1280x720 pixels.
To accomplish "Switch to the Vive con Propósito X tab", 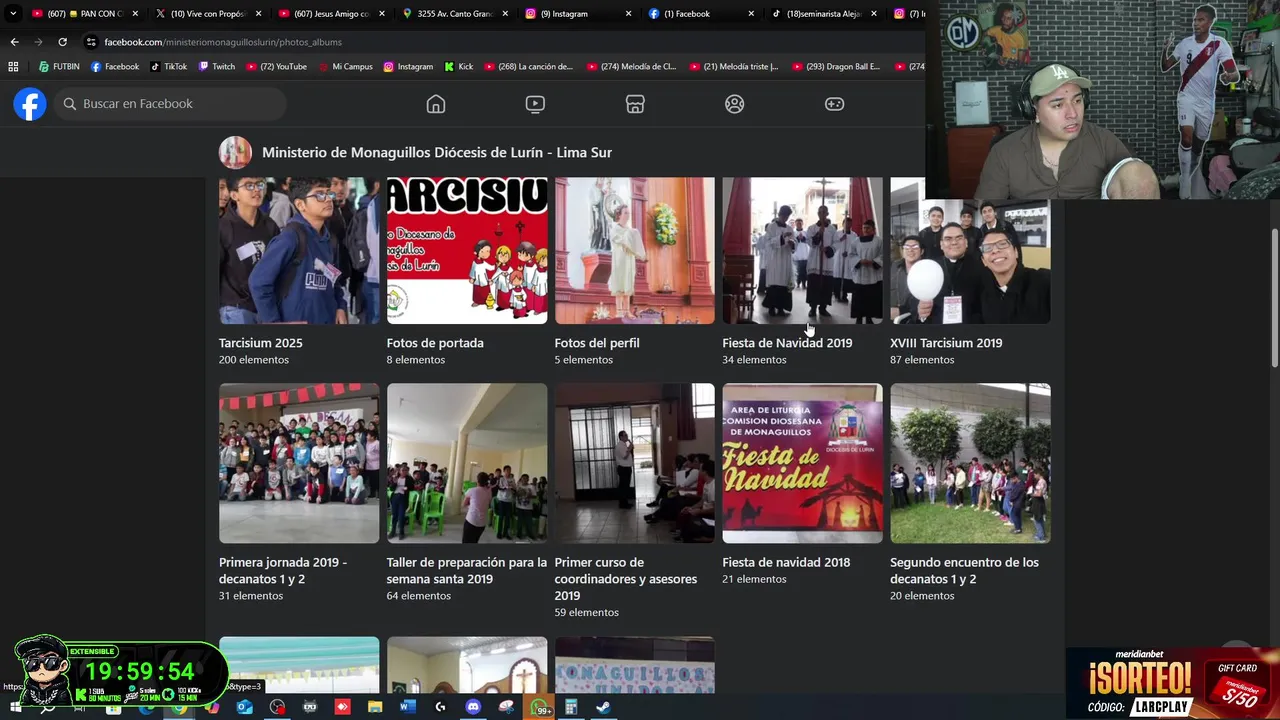I will tap(208, 14).
